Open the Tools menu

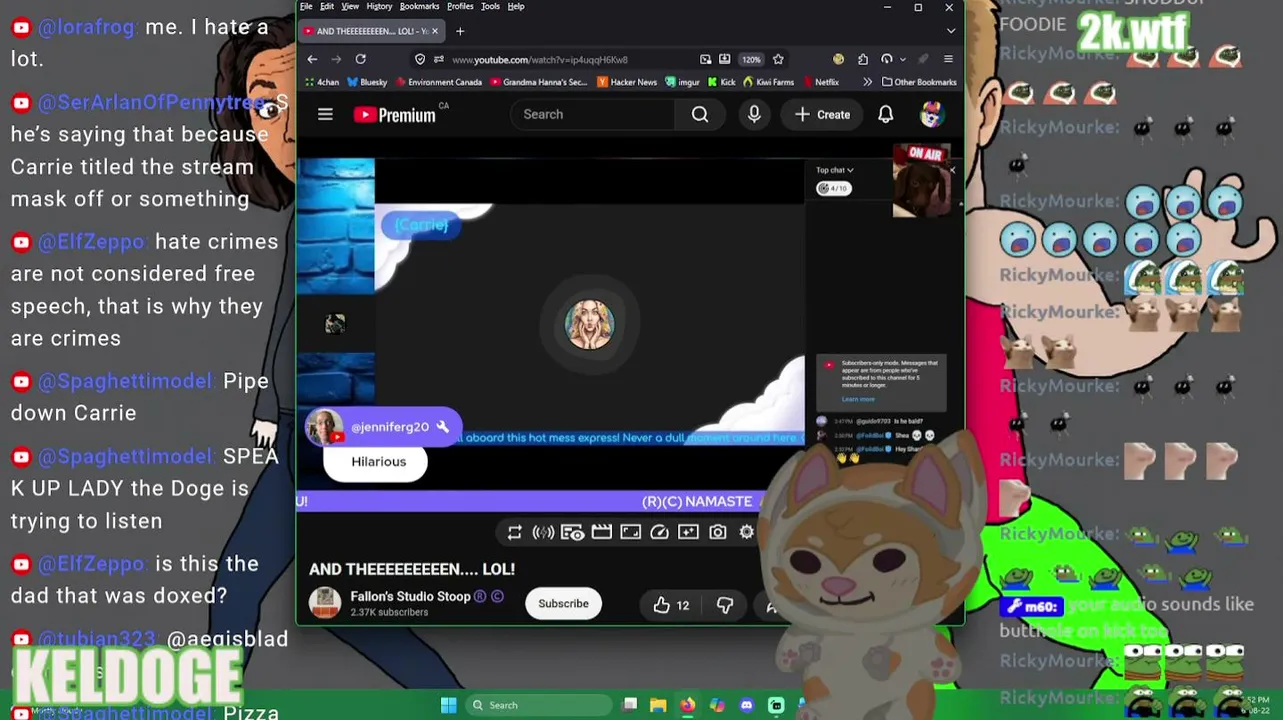(x=490, y=6)
